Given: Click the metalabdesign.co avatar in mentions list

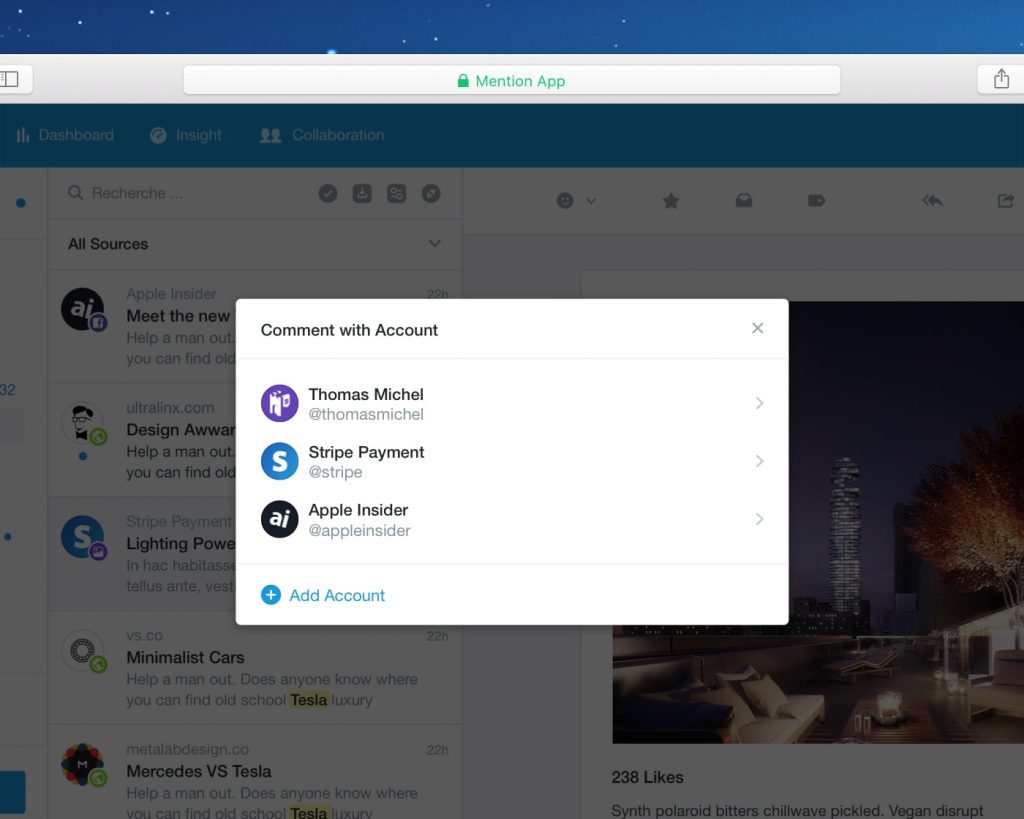Looking at the screenshot, I should pos(83,765).
